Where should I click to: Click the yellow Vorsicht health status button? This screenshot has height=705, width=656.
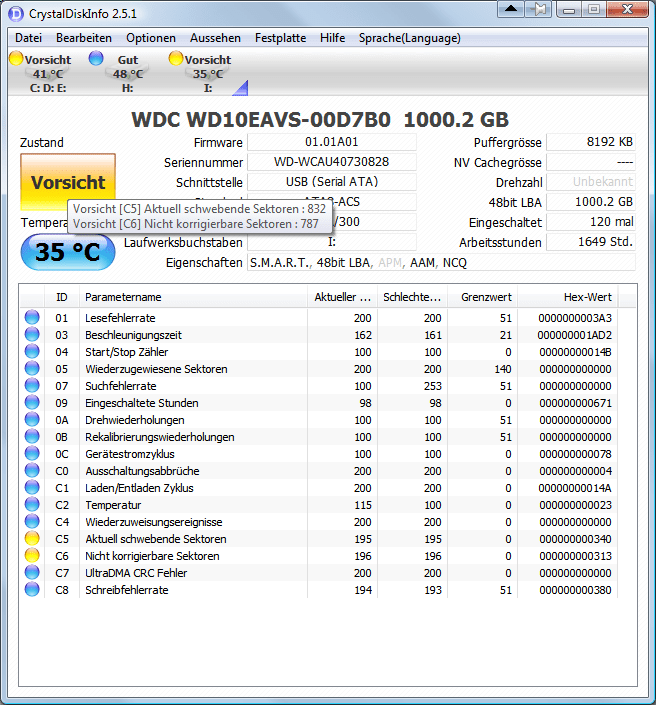(x=68, y=182)
